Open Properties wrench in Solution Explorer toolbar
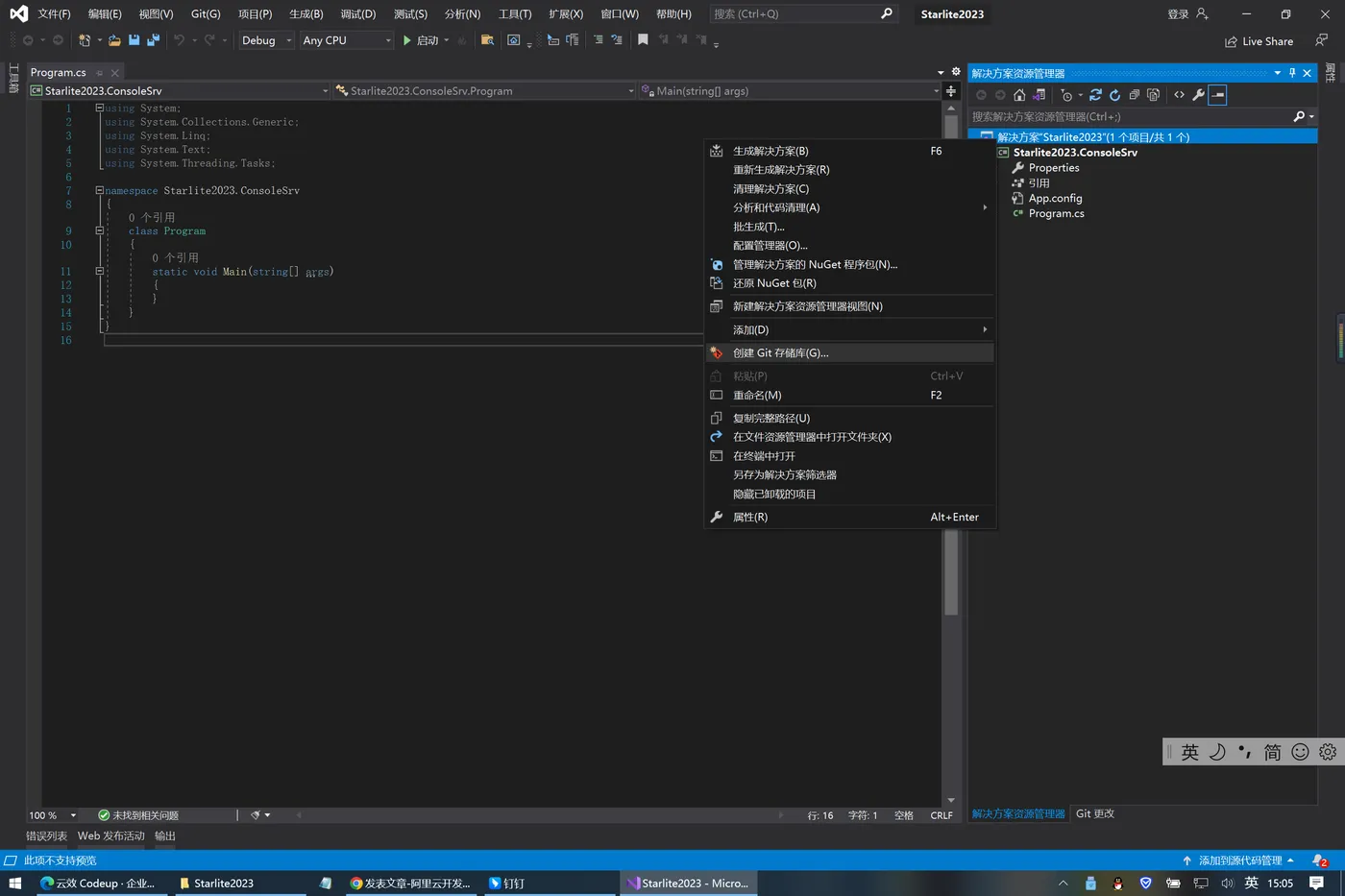This screenshot has height=896, width=1345. (x=1198, y=95)
